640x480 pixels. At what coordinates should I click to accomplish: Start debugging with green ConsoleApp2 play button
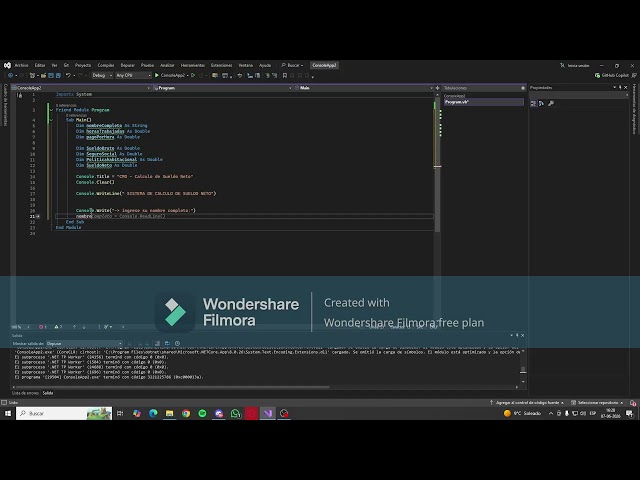(170, 76)
